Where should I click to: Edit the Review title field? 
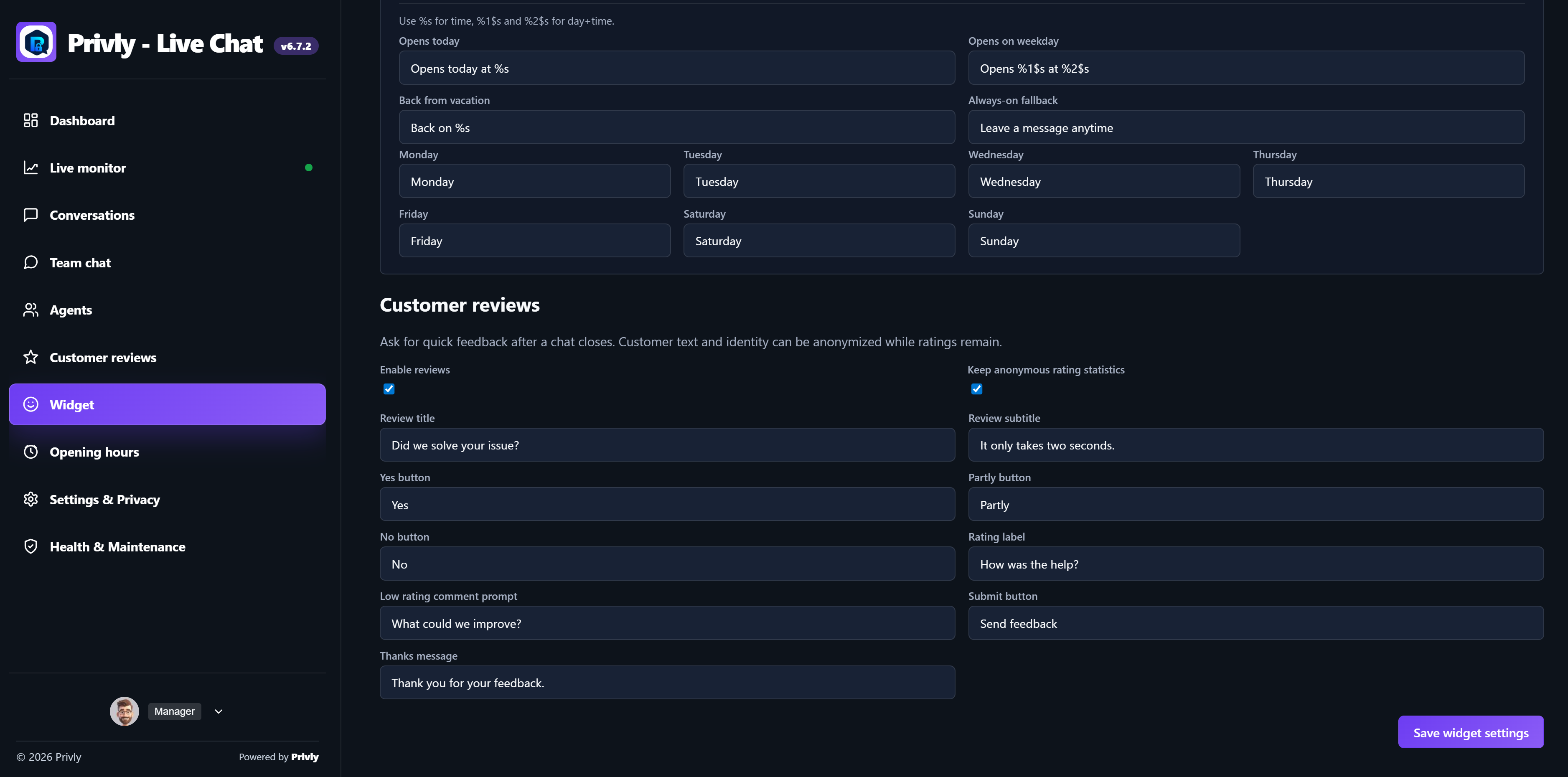click(667, 445)
